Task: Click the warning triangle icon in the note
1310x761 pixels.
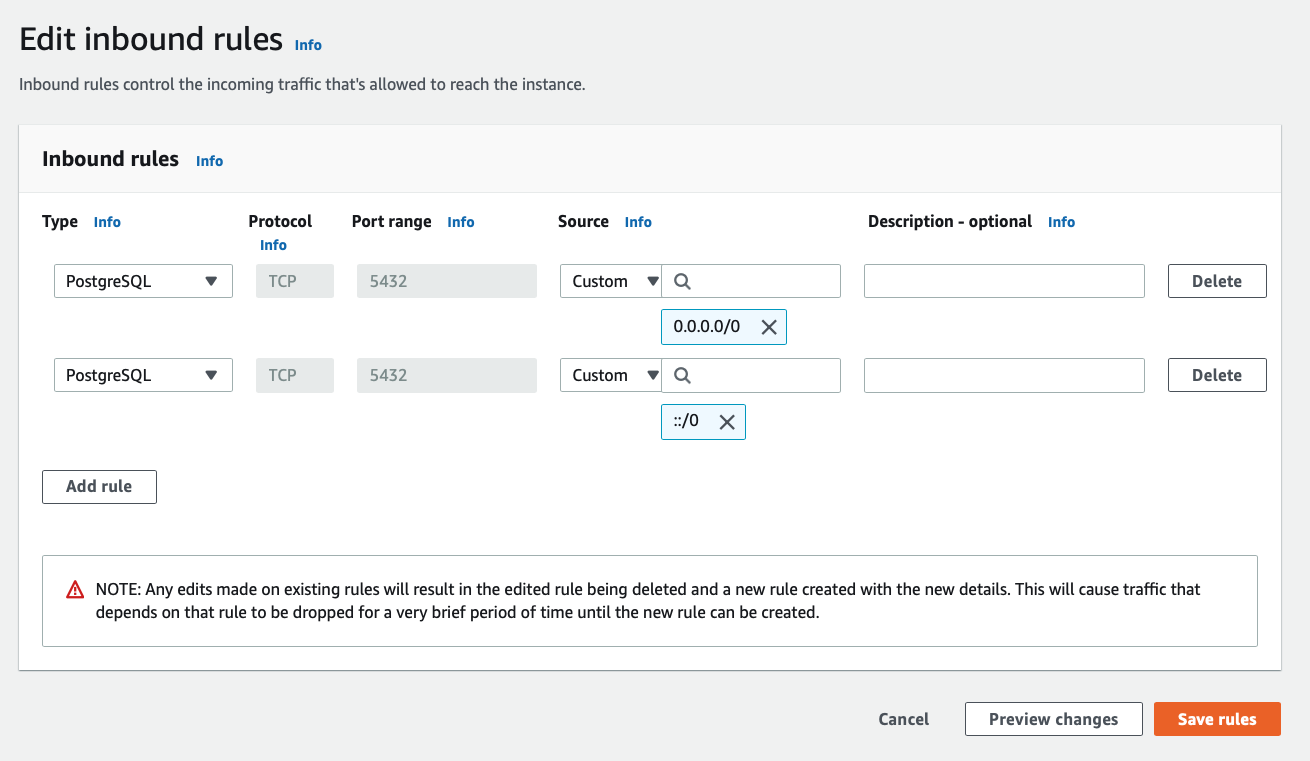Action: 75,590
